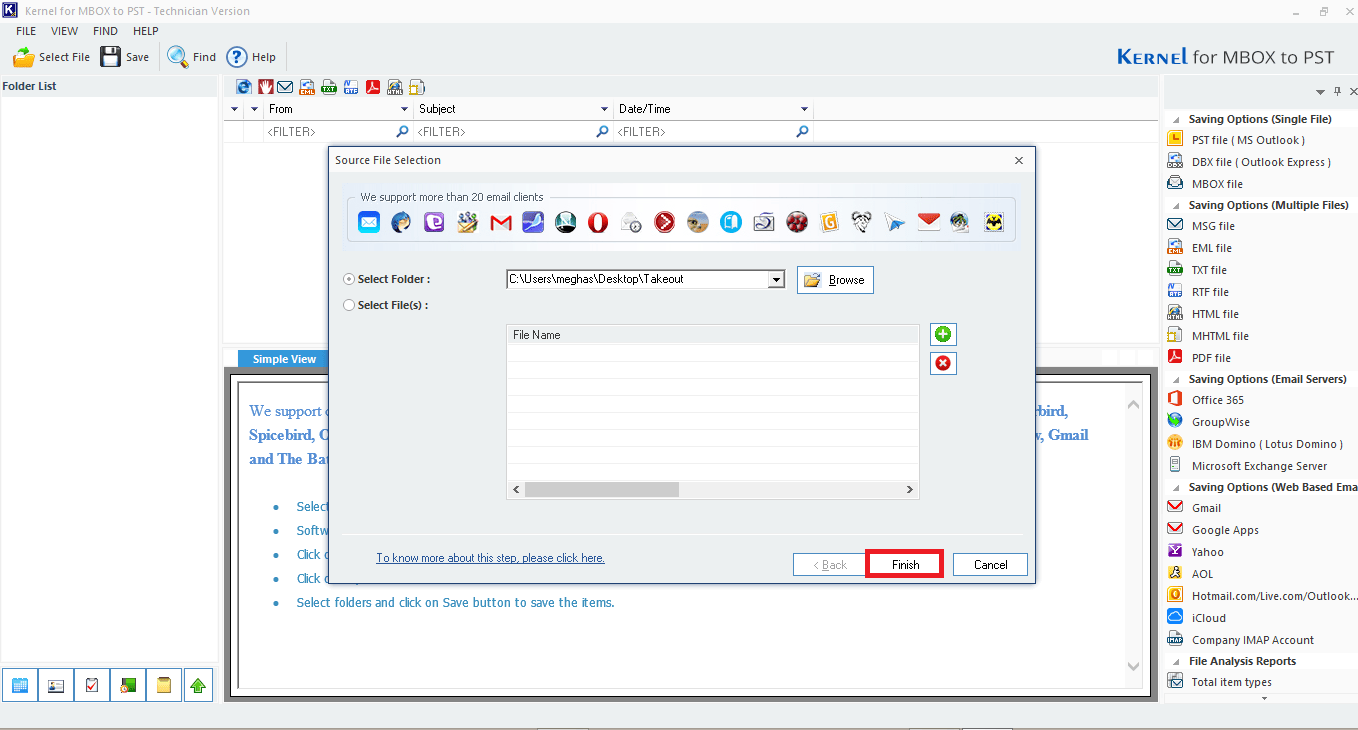Select IBM Domino (Lotus Domino) option
Image resolution: width=1358 pixels, height=730 pixels.
(x=1255, y=444)
